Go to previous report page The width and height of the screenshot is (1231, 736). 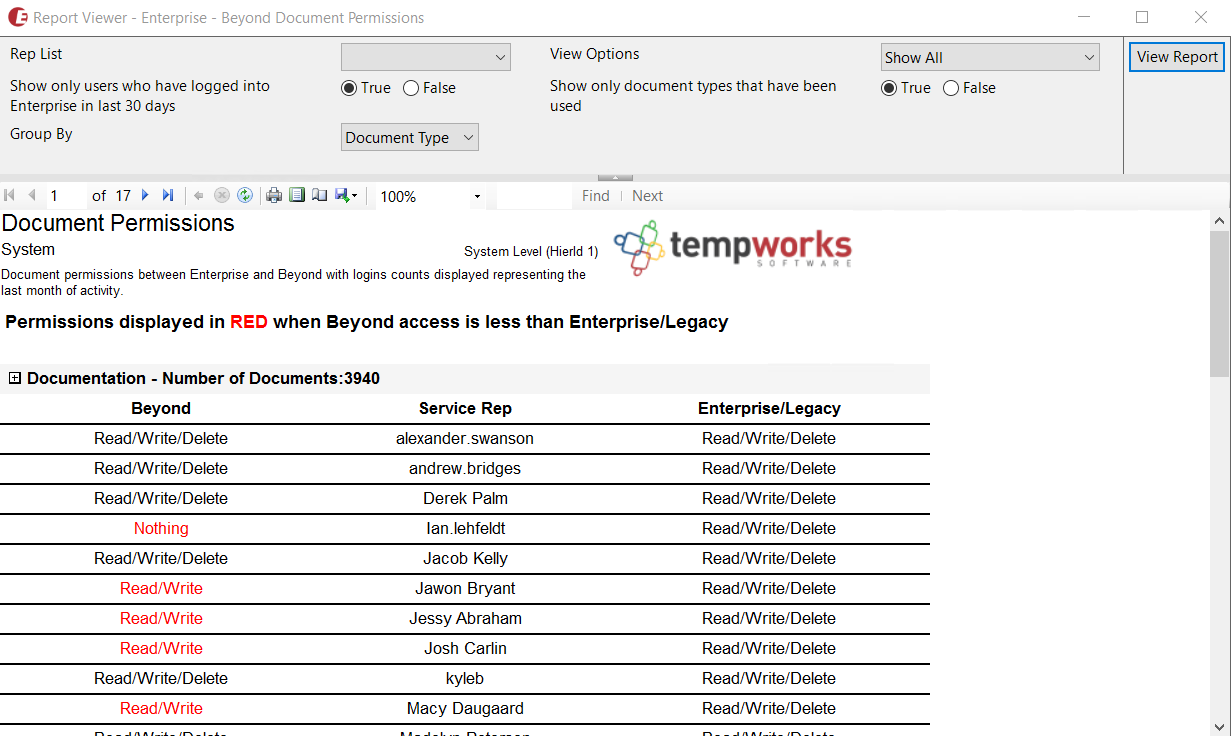tap(32, 196)
